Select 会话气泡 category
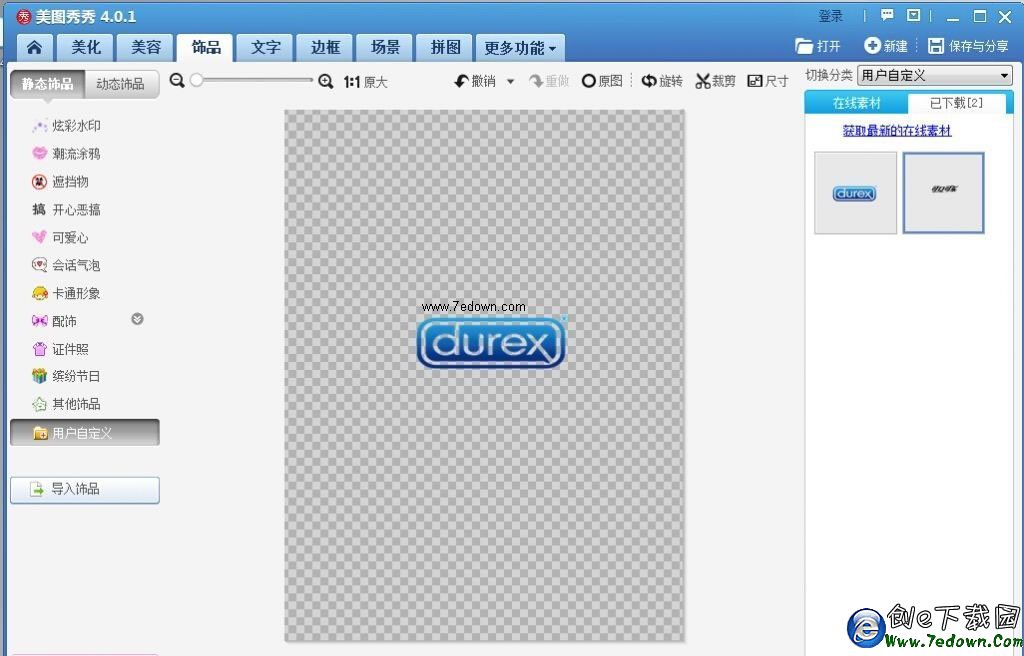The height and width of the screenshot is (656, 1024). click(67, 265)
